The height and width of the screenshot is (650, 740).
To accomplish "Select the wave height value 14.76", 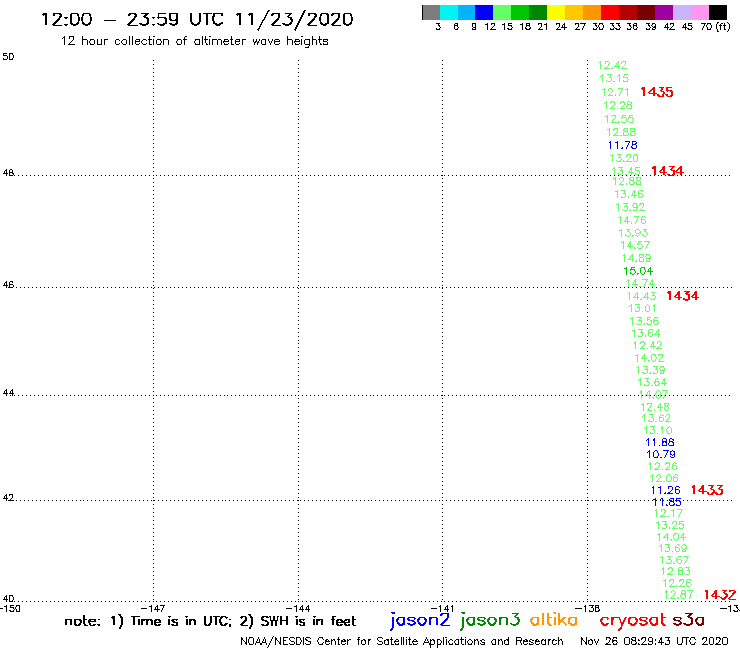I will pos(632,220).
